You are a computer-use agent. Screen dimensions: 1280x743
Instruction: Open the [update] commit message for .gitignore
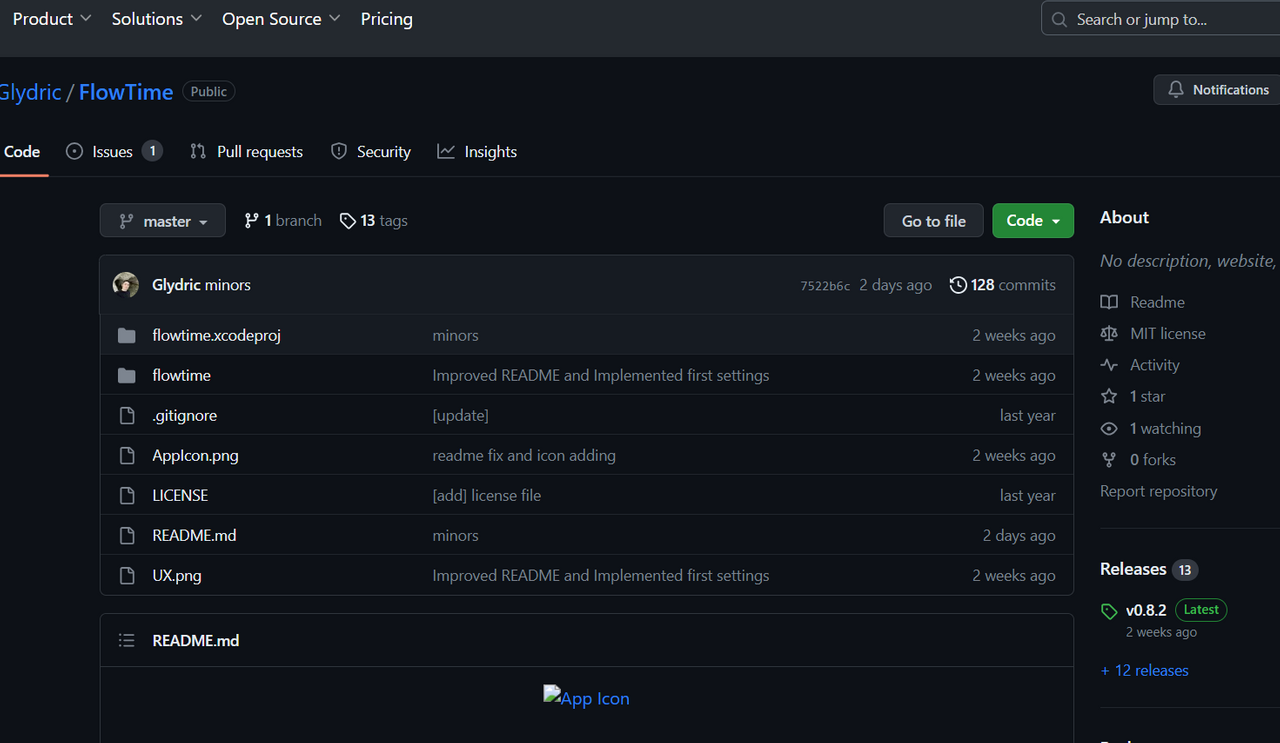point(460,416)
